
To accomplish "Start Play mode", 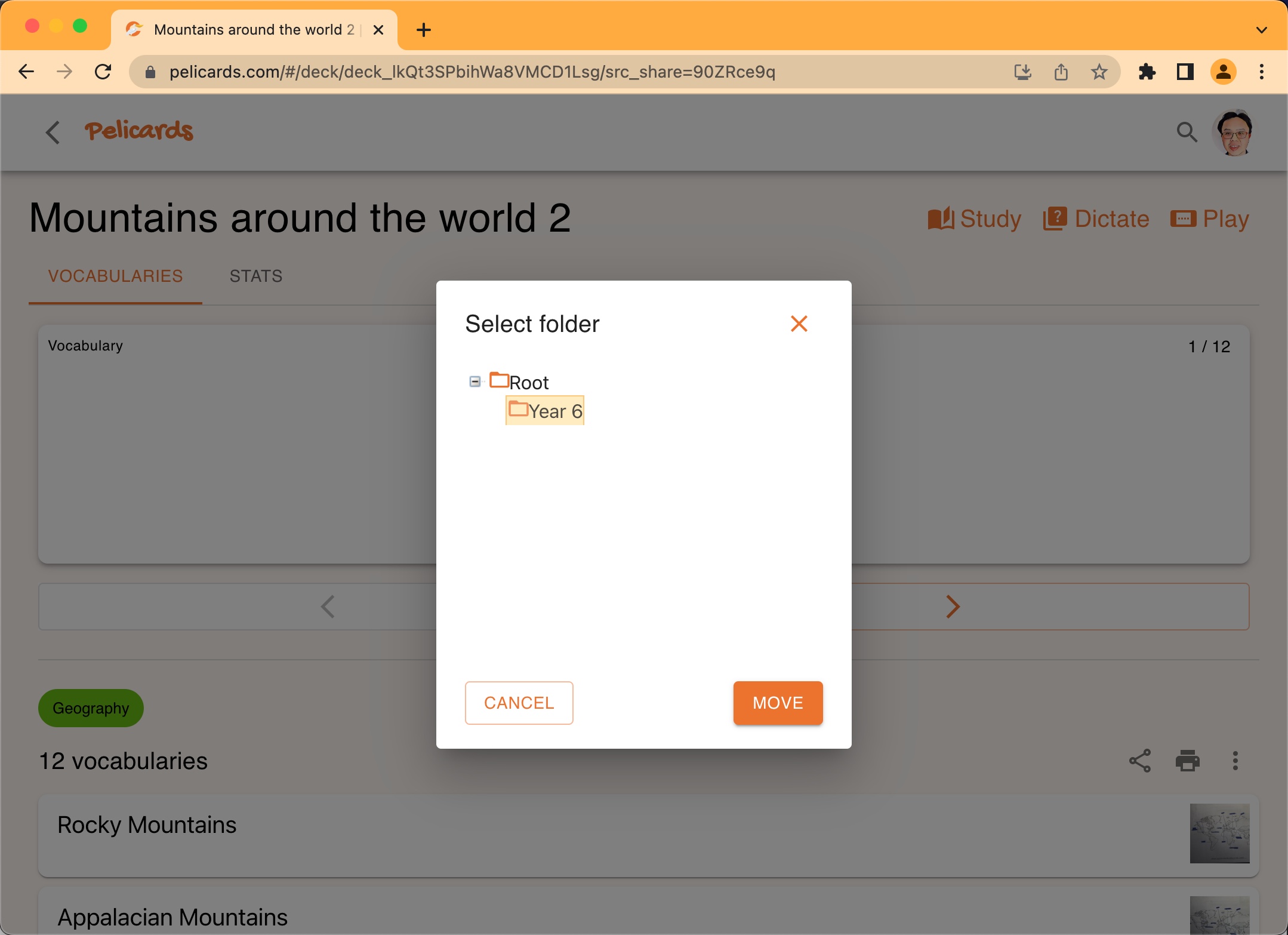I will click(x=1209, y=219).
